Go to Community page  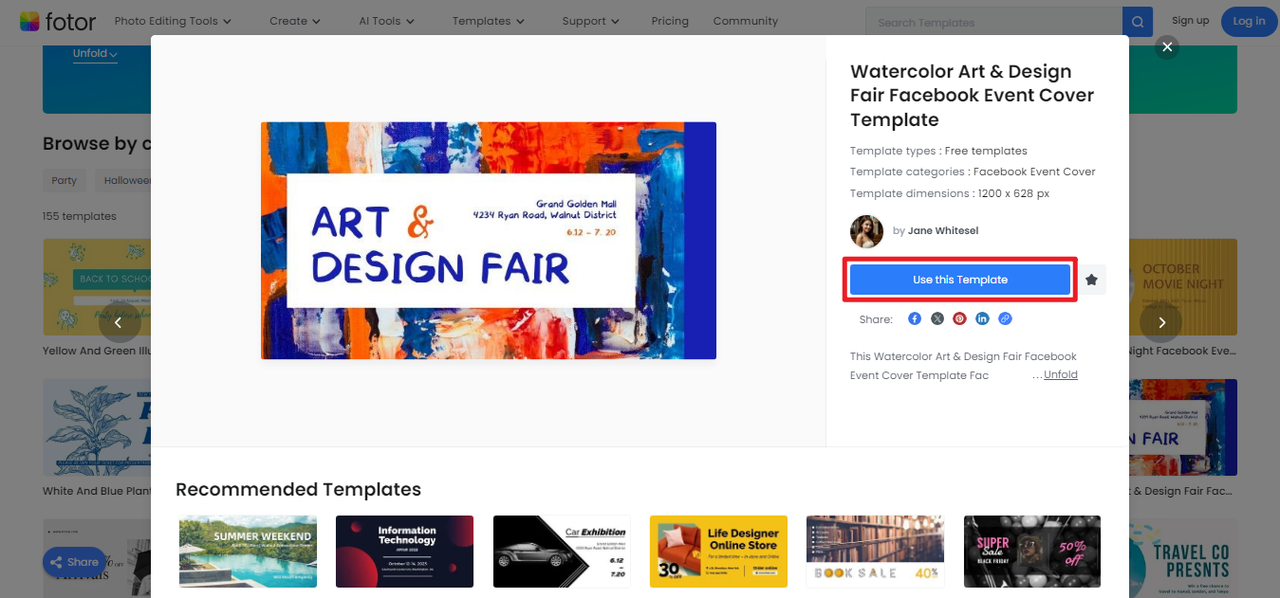click(x=745, y=21)
